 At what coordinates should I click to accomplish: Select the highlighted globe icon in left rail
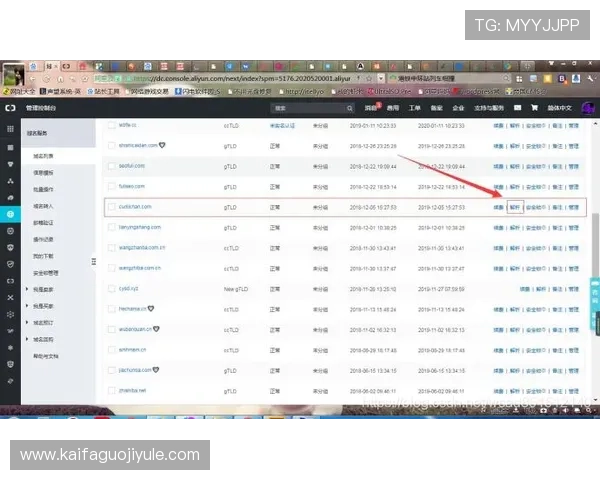(10, 214)
